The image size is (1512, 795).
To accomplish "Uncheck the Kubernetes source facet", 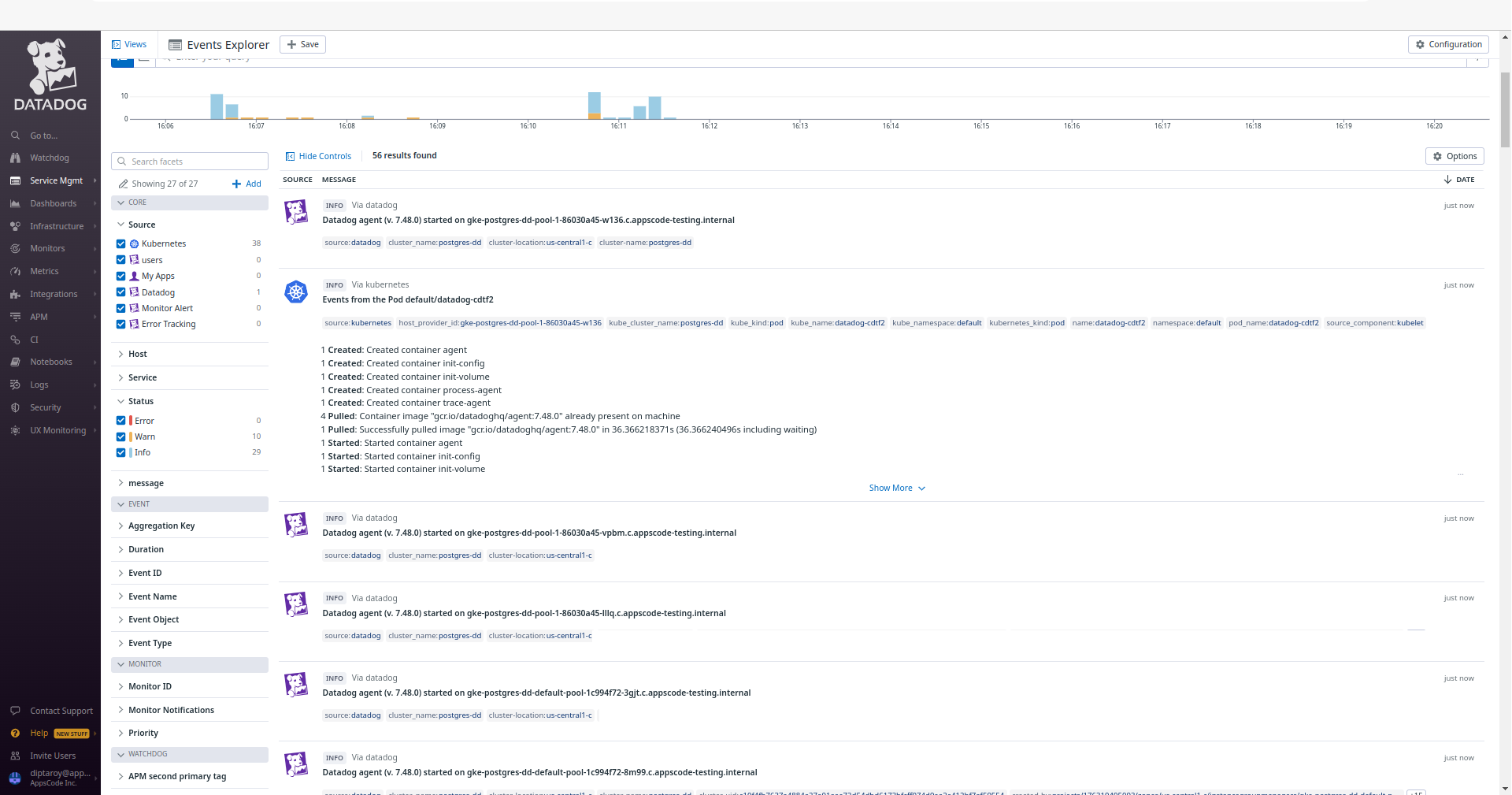I will (120, 243).
